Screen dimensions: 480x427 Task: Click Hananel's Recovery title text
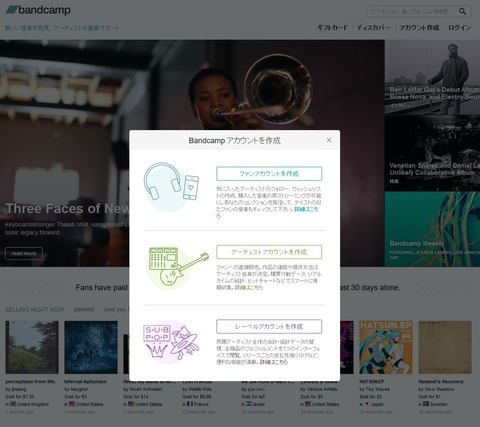tap(441, 381)
